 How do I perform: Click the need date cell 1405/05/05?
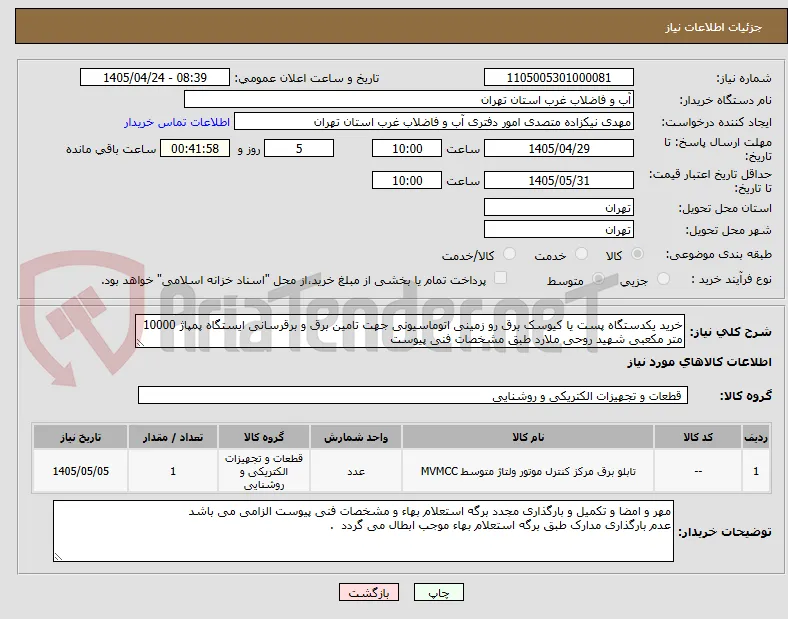(80, 471)
